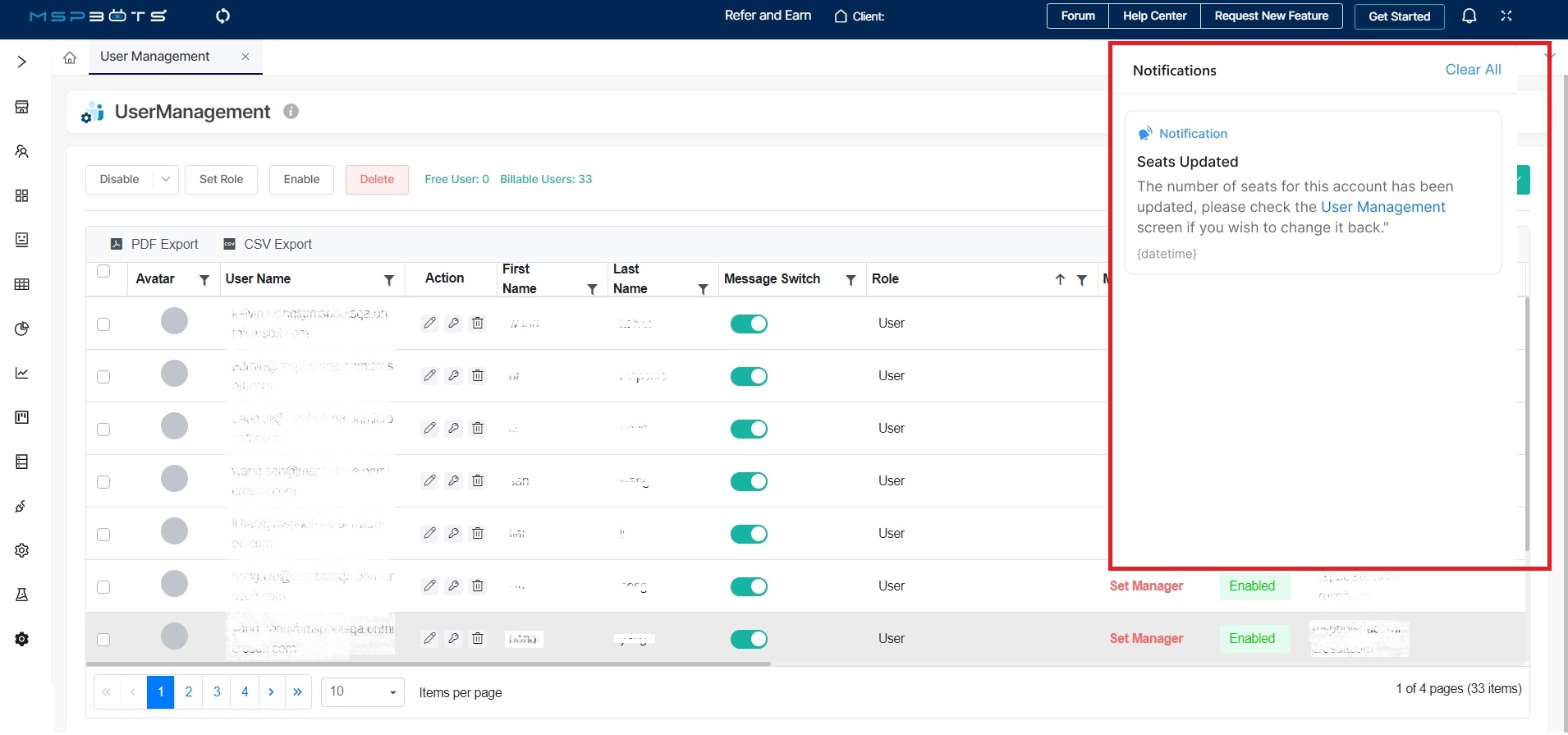This screenshot has height=735, width=1568.
Task: Click the fullscreen icon in the header
Action: click(x=1506, y=16)
